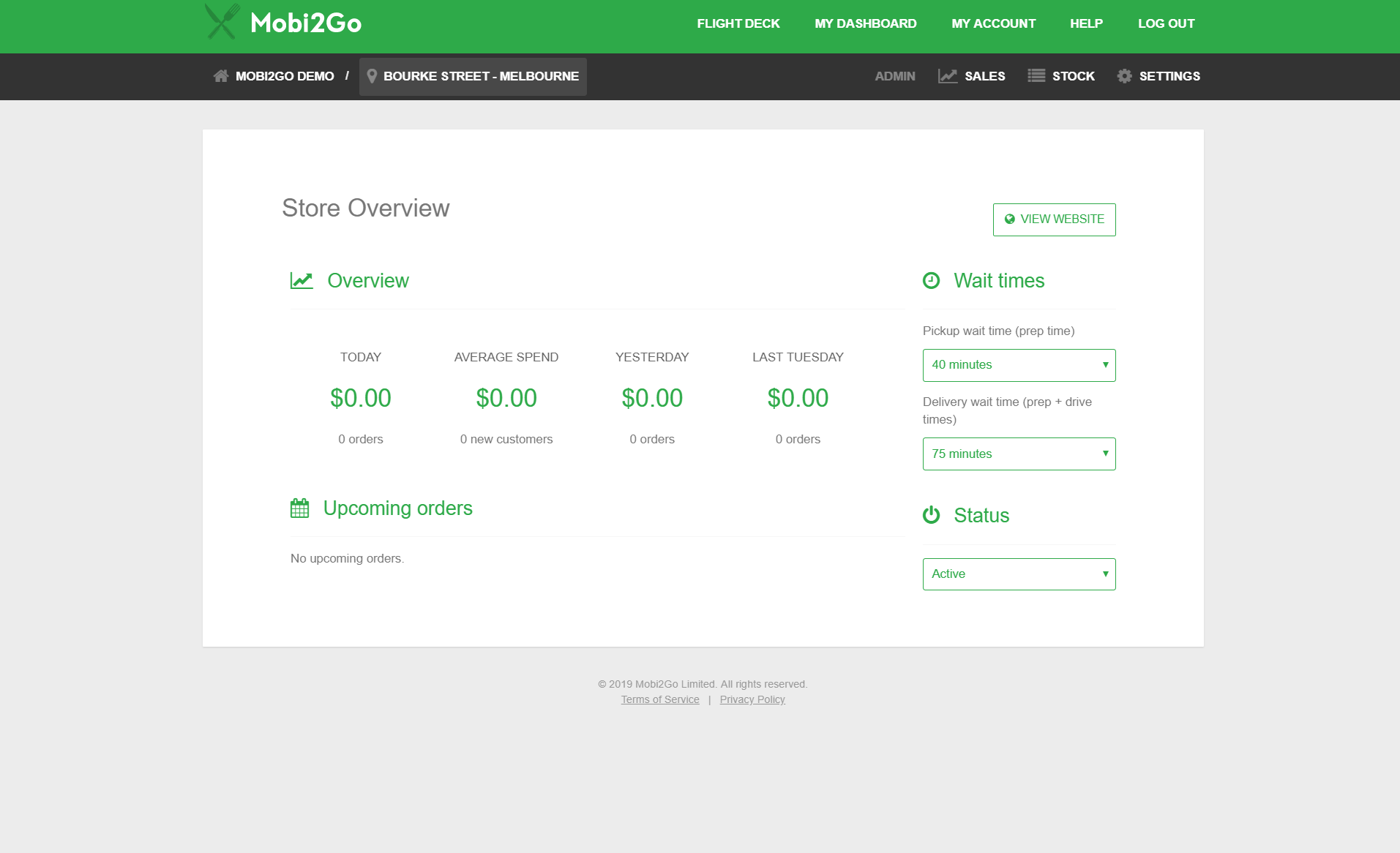1400x853 pixels.
Task: Click the Stock list icon
Action: 1036,76
